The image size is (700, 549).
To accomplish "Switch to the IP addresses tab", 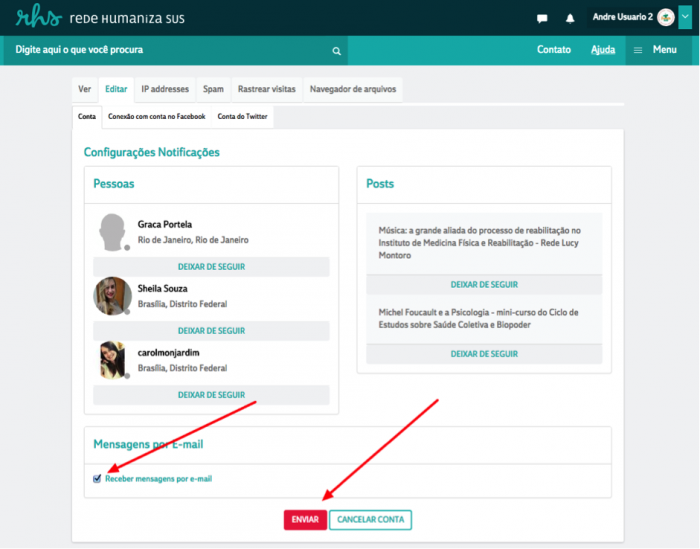I will [x=165, y=89].
